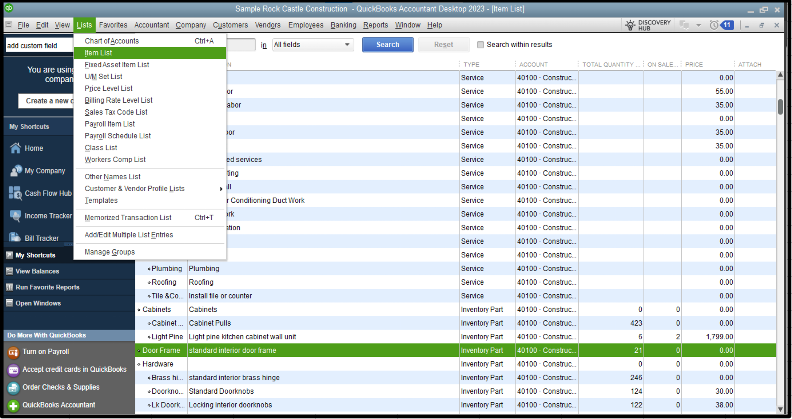Choose Memorized Transaction List

150,218
